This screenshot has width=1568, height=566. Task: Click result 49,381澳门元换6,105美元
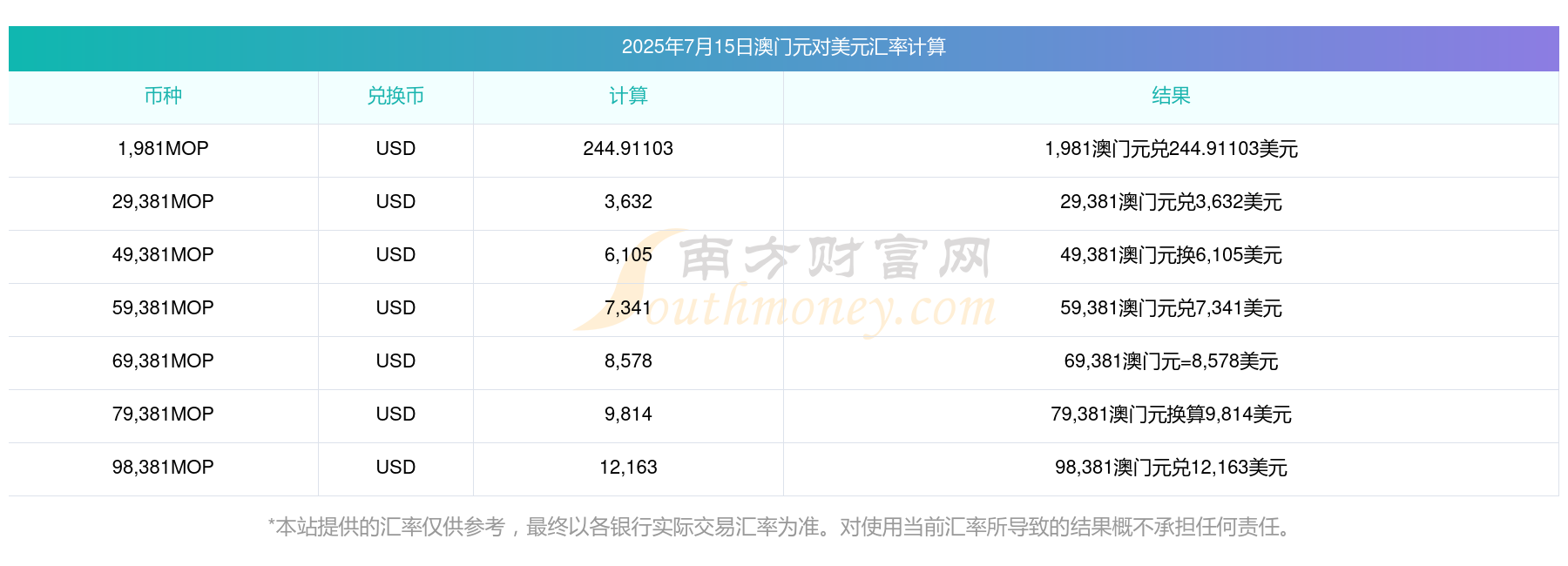(1171, 255)
